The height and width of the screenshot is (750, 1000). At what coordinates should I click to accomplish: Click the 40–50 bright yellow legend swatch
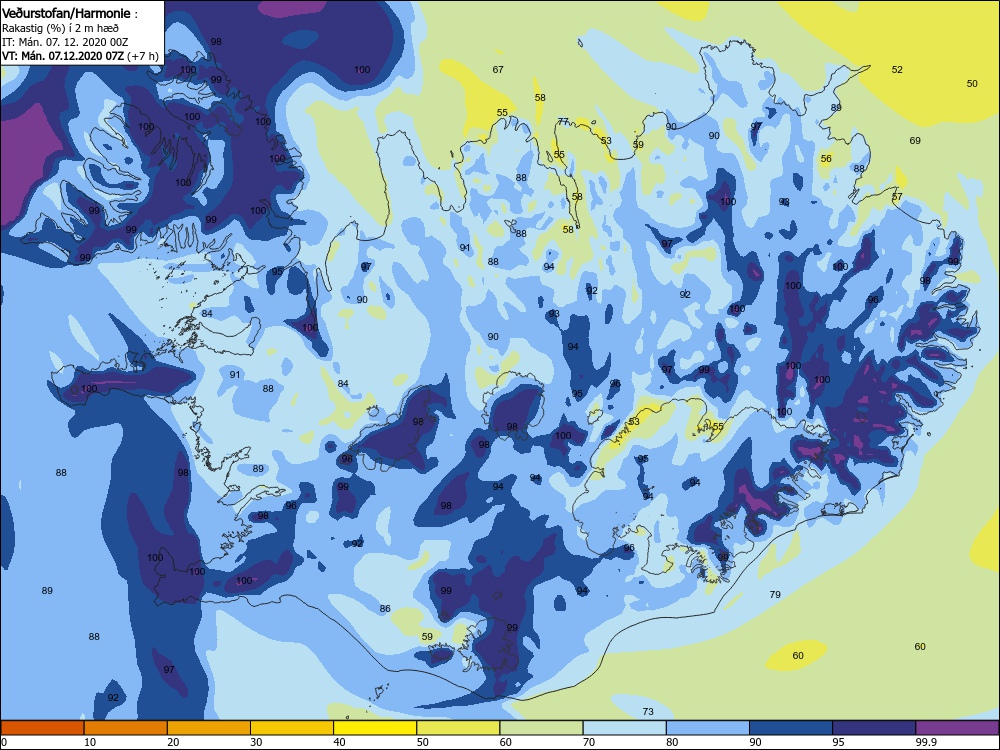pyautogui.click(x=375, y=728)
